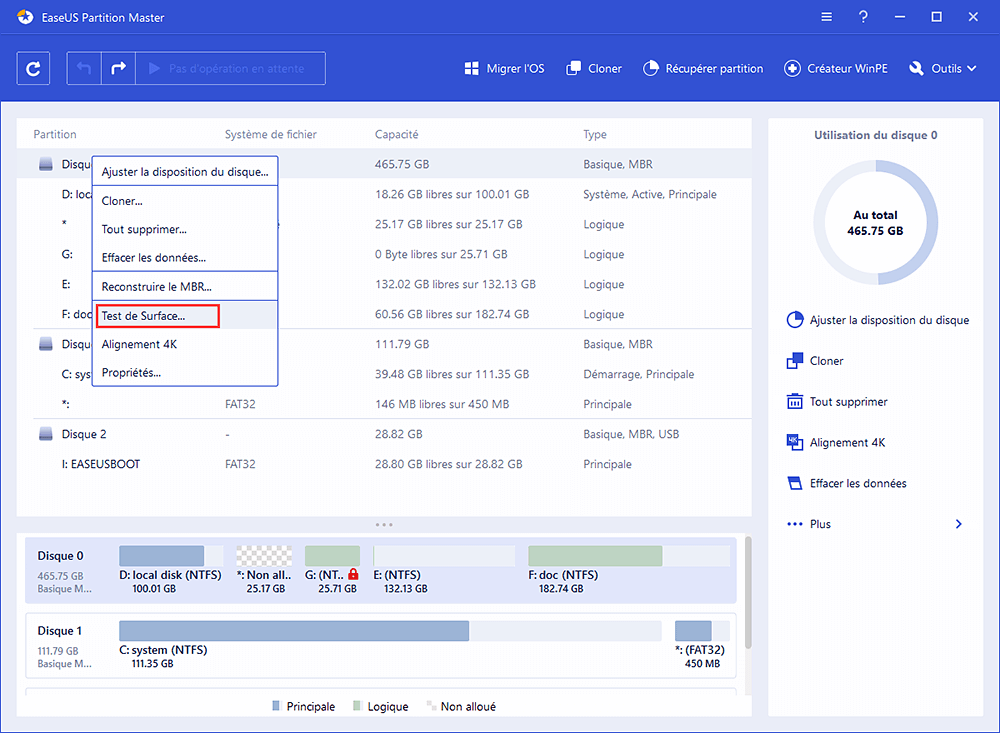Choose Effacer les données... context menu item

pyautogui.click(x=185, y=258)
